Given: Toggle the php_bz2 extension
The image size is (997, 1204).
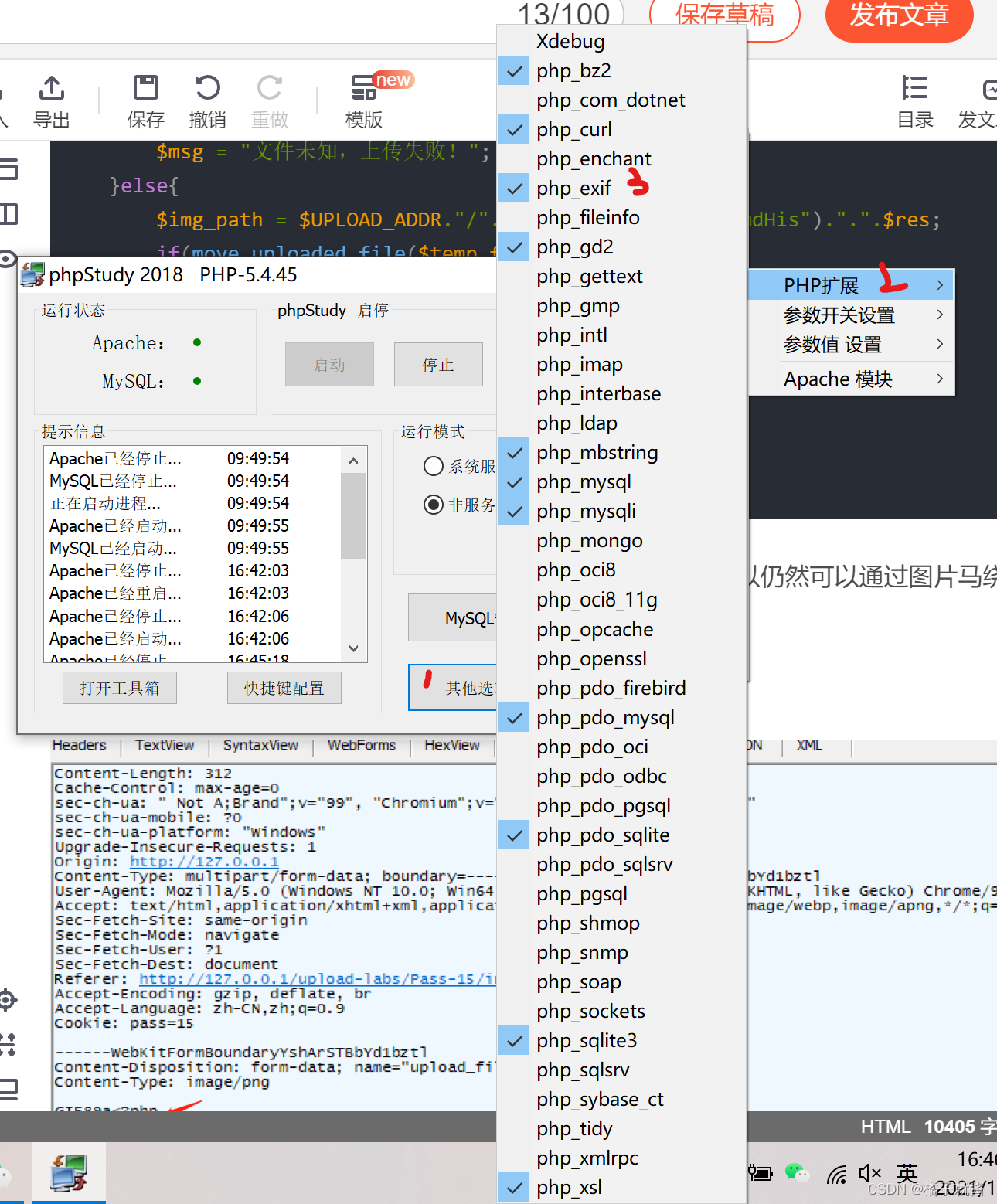Looking at the screenshot, I should pyautogui.click(x=622, y=71).
